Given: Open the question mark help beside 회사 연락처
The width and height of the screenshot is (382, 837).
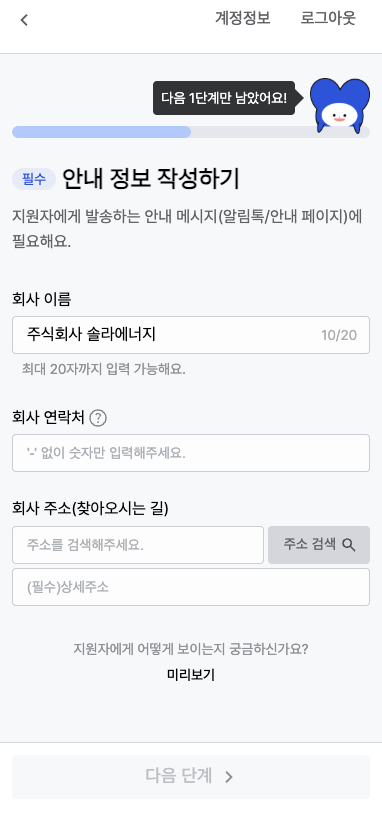Looking at the screenshot, I should [98, 418].
